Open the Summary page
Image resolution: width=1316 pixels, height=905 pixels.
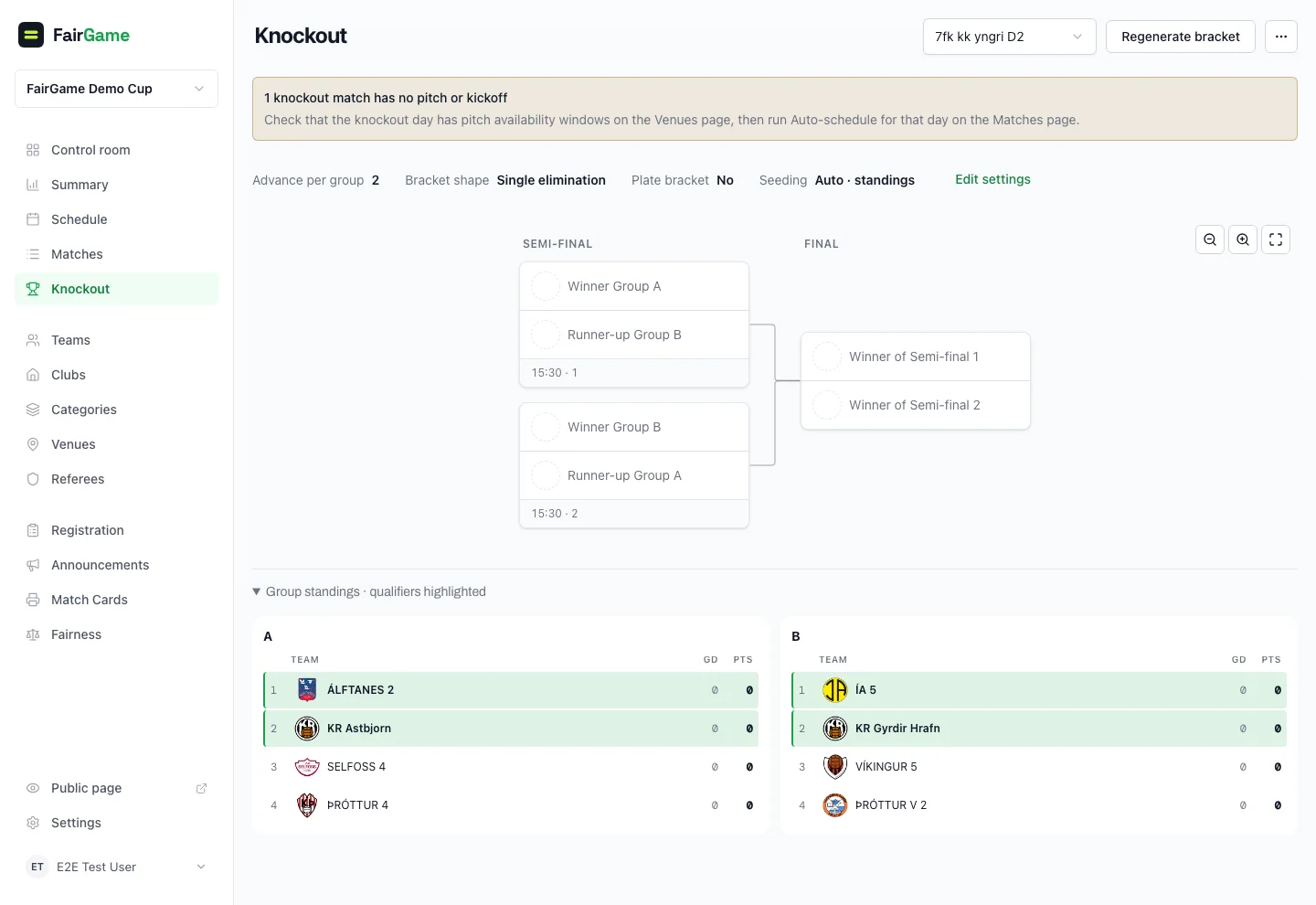(x=116, y=185)
